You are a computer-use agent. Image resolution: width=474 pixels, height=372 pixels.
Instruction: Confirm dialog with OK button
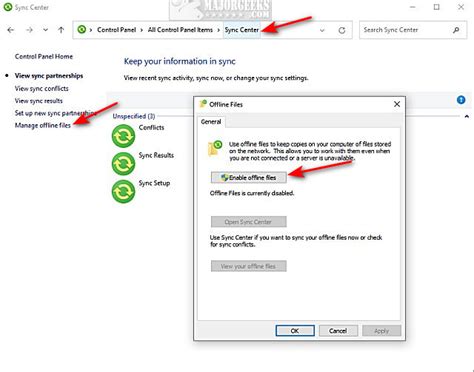295,331
